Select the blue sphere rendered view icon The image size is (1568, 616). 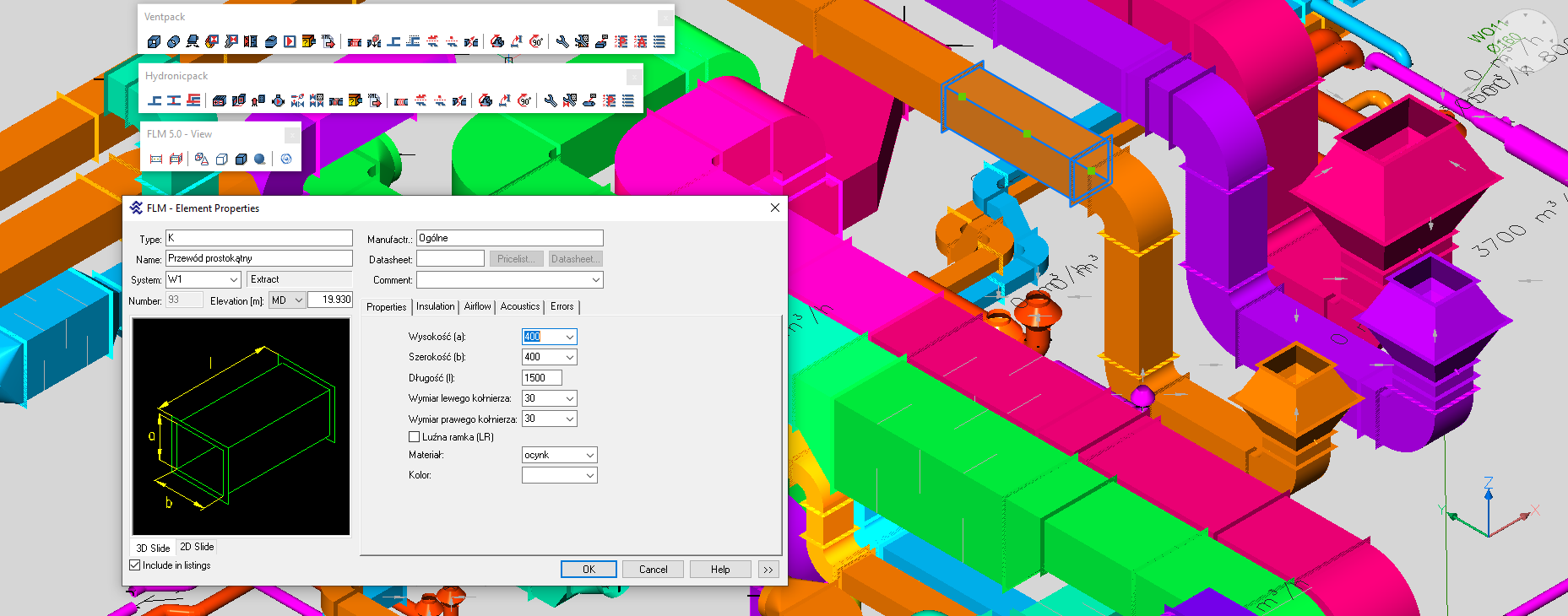[x=260, y=159]
